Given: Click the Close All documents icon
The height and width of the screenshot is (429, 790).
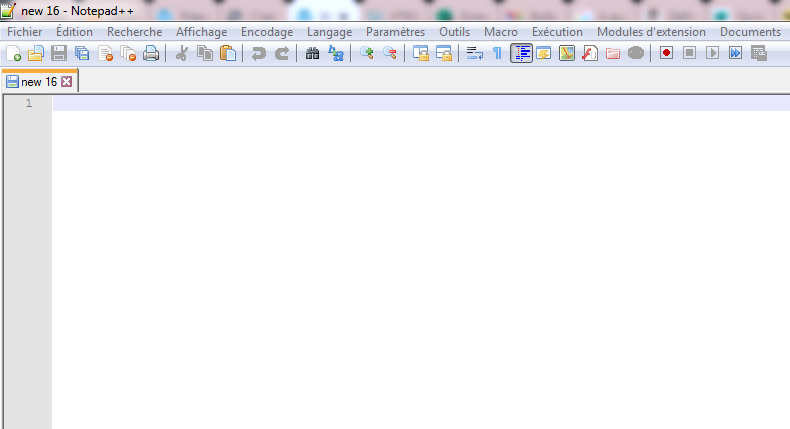Looking at the screenshot, I should point(128,53).
